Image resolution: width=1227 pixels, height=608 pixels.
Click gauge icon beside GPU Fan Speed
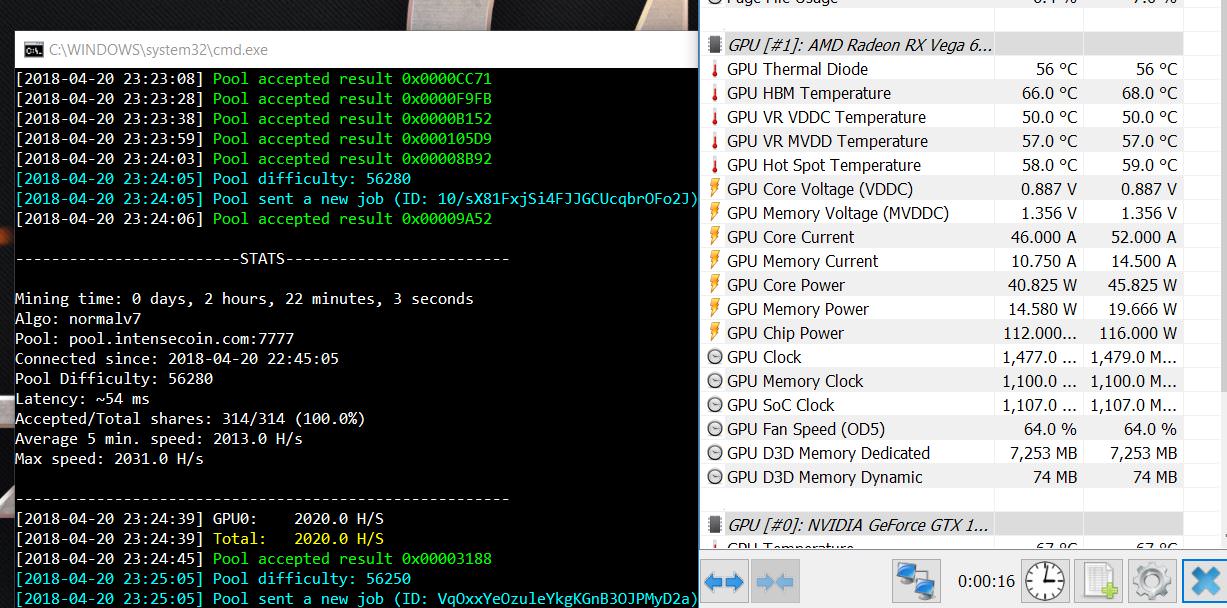tap(715, 429)
